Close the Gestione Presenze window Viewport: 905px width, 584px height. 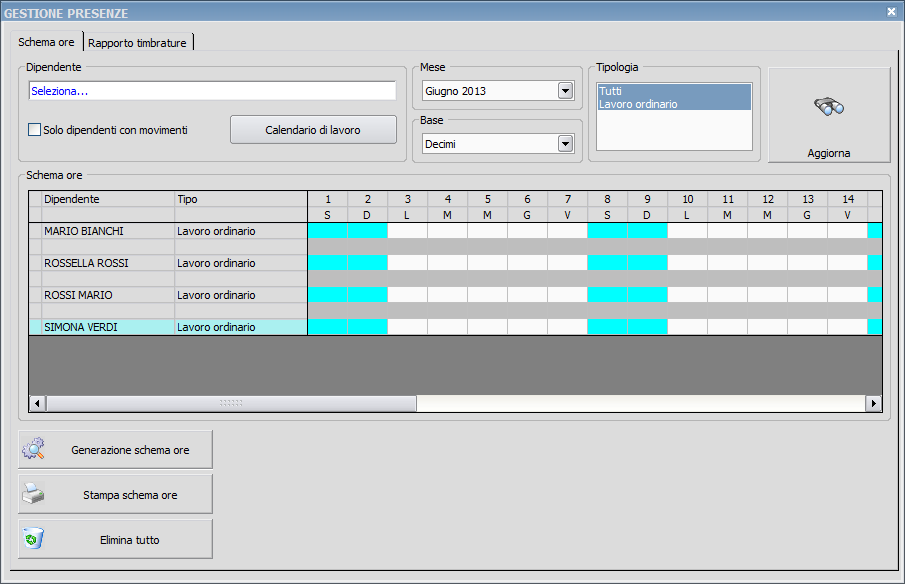click(x=891, y=12)
